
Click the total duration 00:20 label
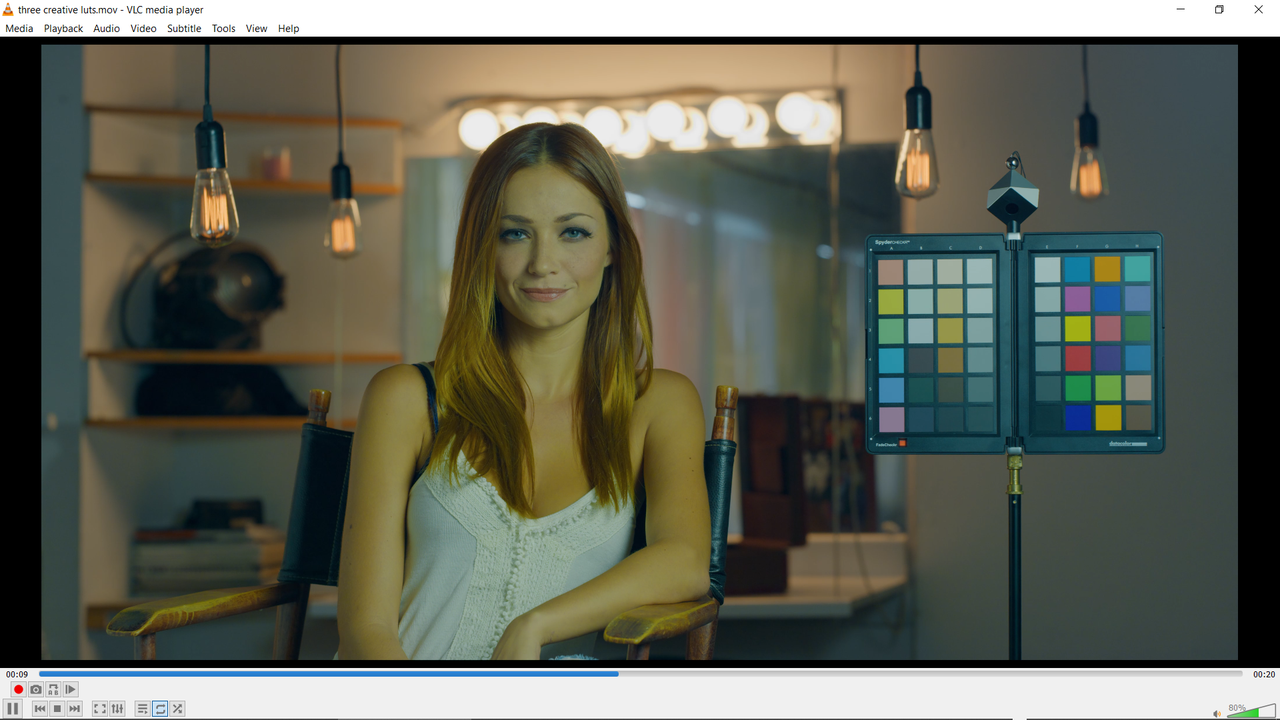pyautogui.click(x=1264, y=675)
